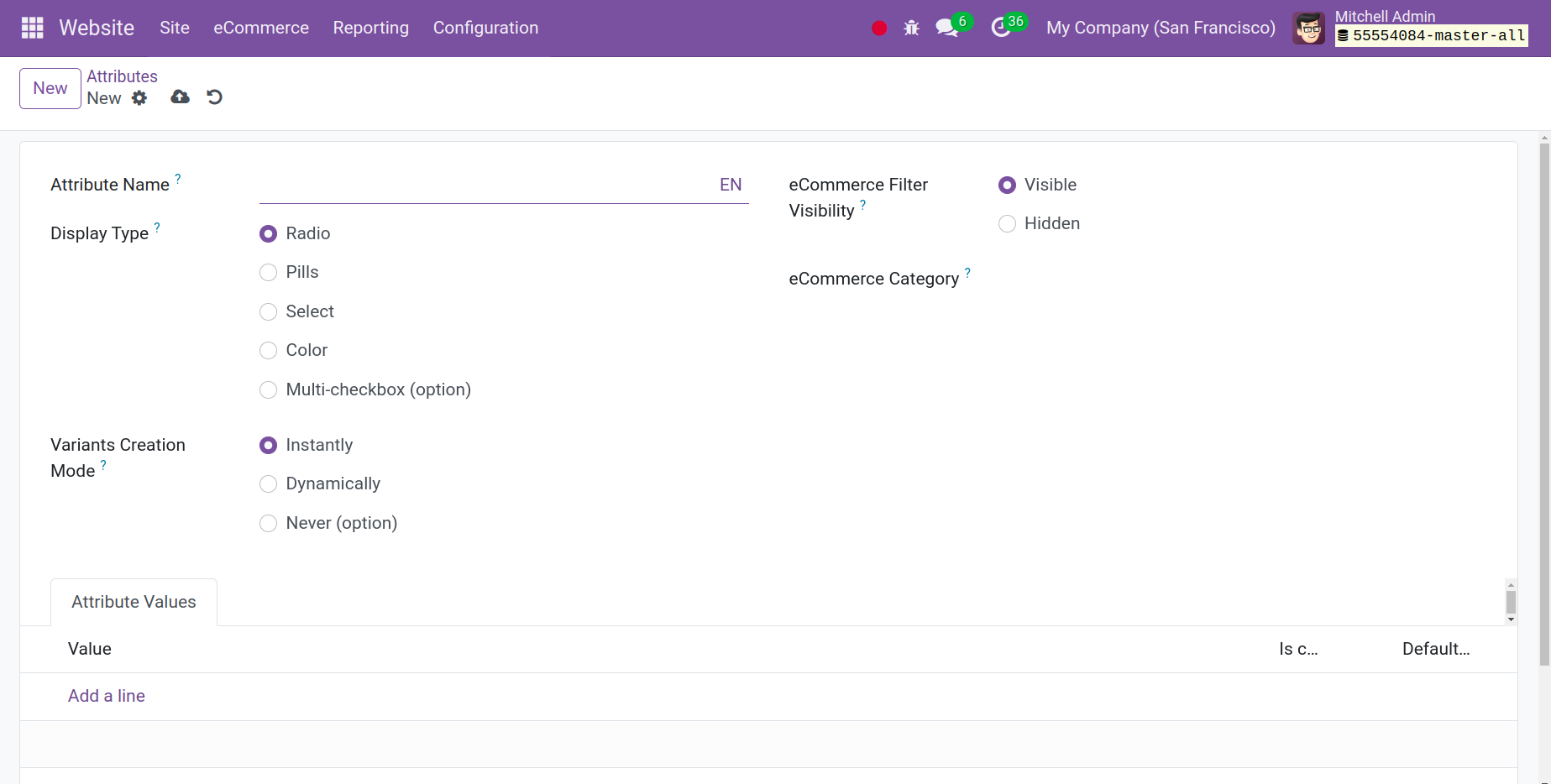Open the conversations chat icon

coord(947,28)
